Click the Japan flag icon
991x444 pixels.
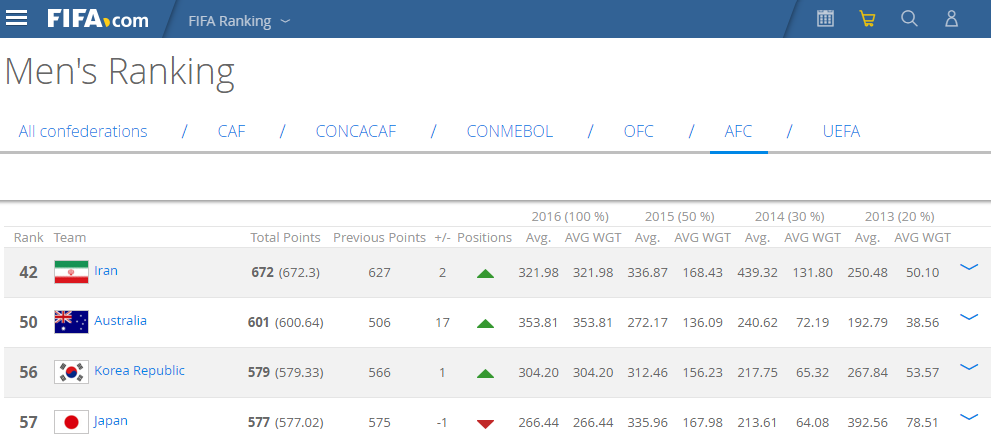71,422
